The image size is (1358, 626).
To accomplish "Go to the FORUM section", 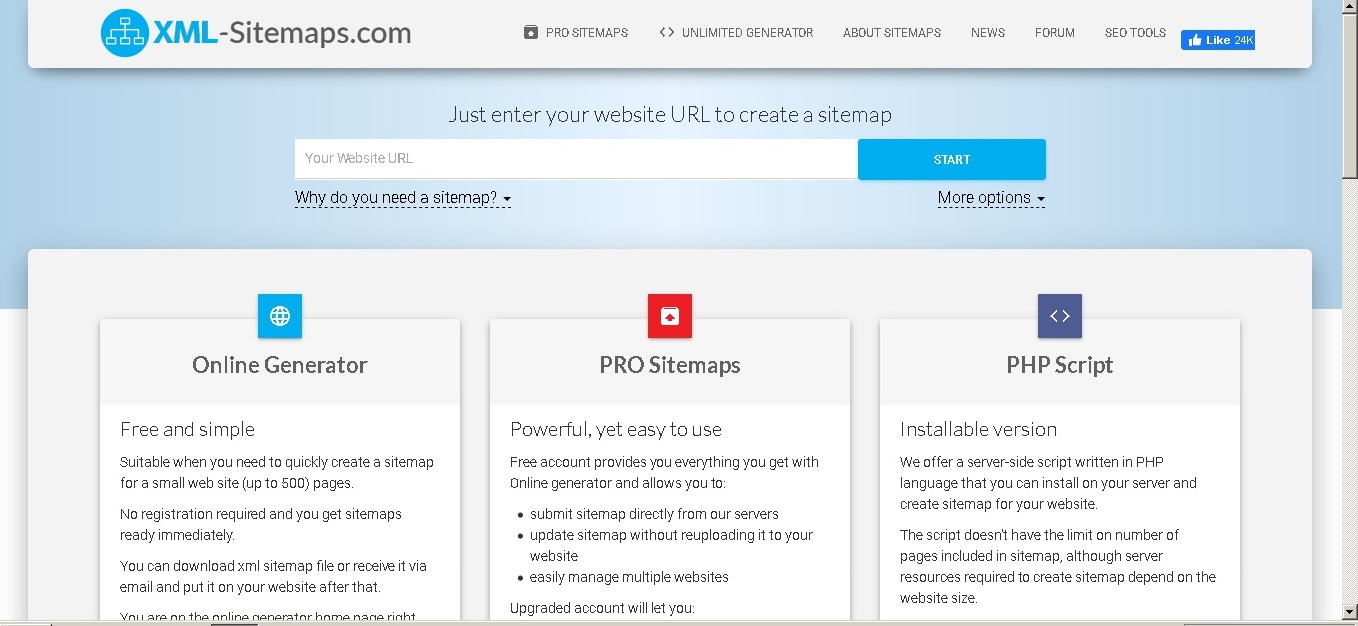I will tap(1054, 32).
